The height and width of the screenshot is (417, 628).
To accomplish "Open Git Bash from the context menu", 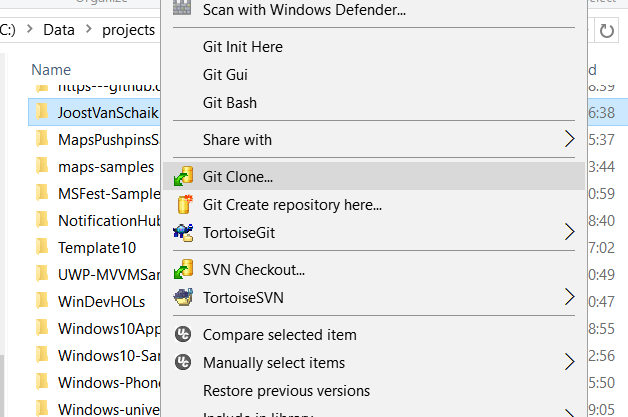I will click(229, 103).
